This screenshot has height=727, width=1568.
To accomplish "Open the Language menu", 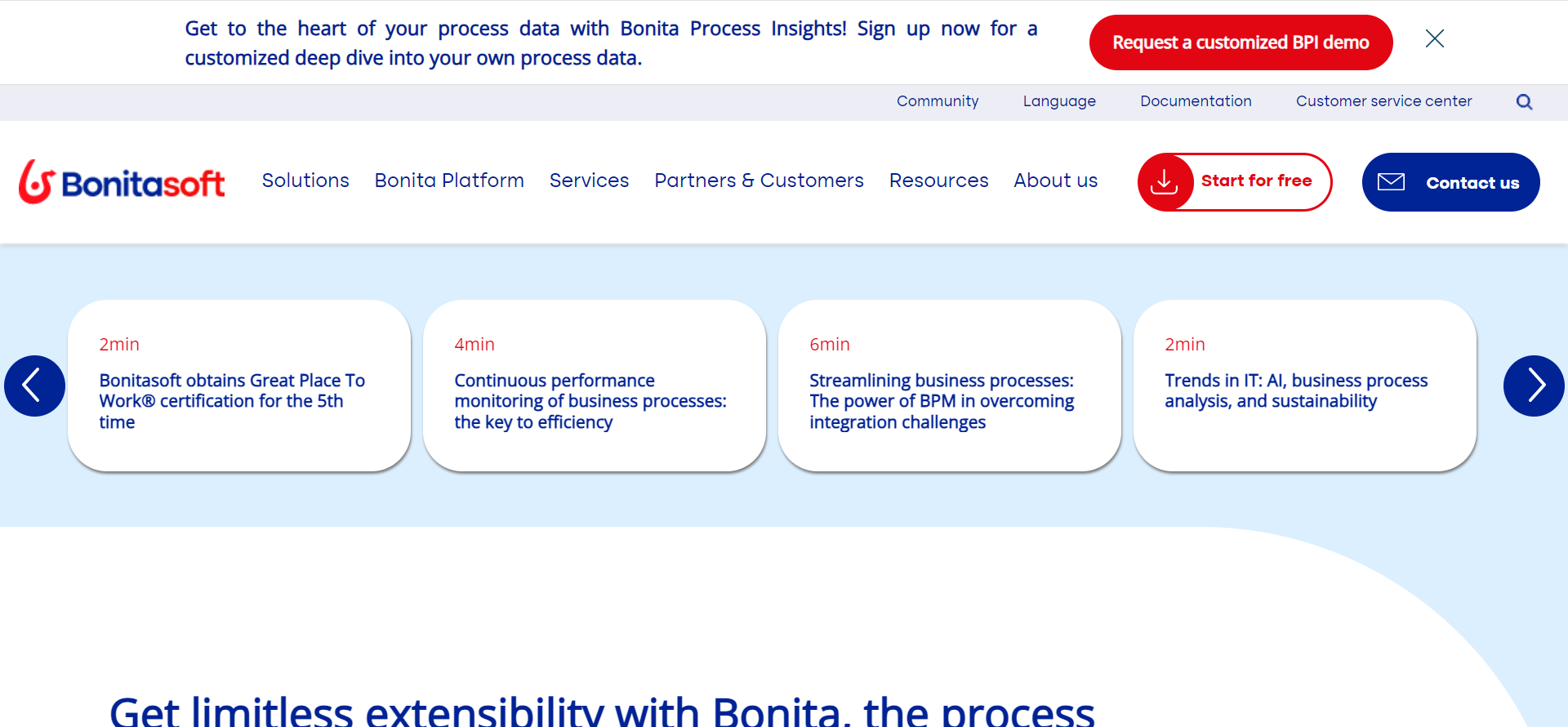I will tap(1059, 101).
